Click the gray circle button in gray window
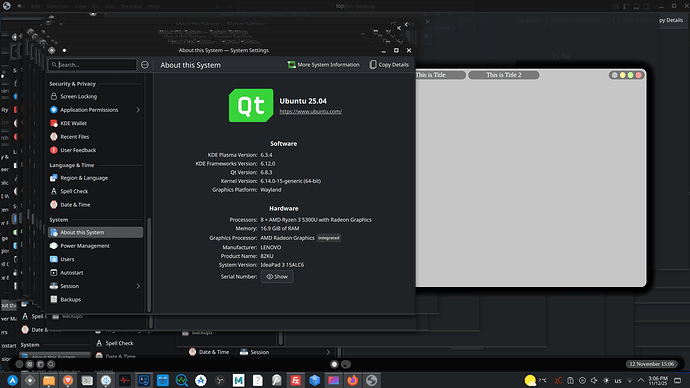Screen dimensions: 690x388 pos(615,75)
